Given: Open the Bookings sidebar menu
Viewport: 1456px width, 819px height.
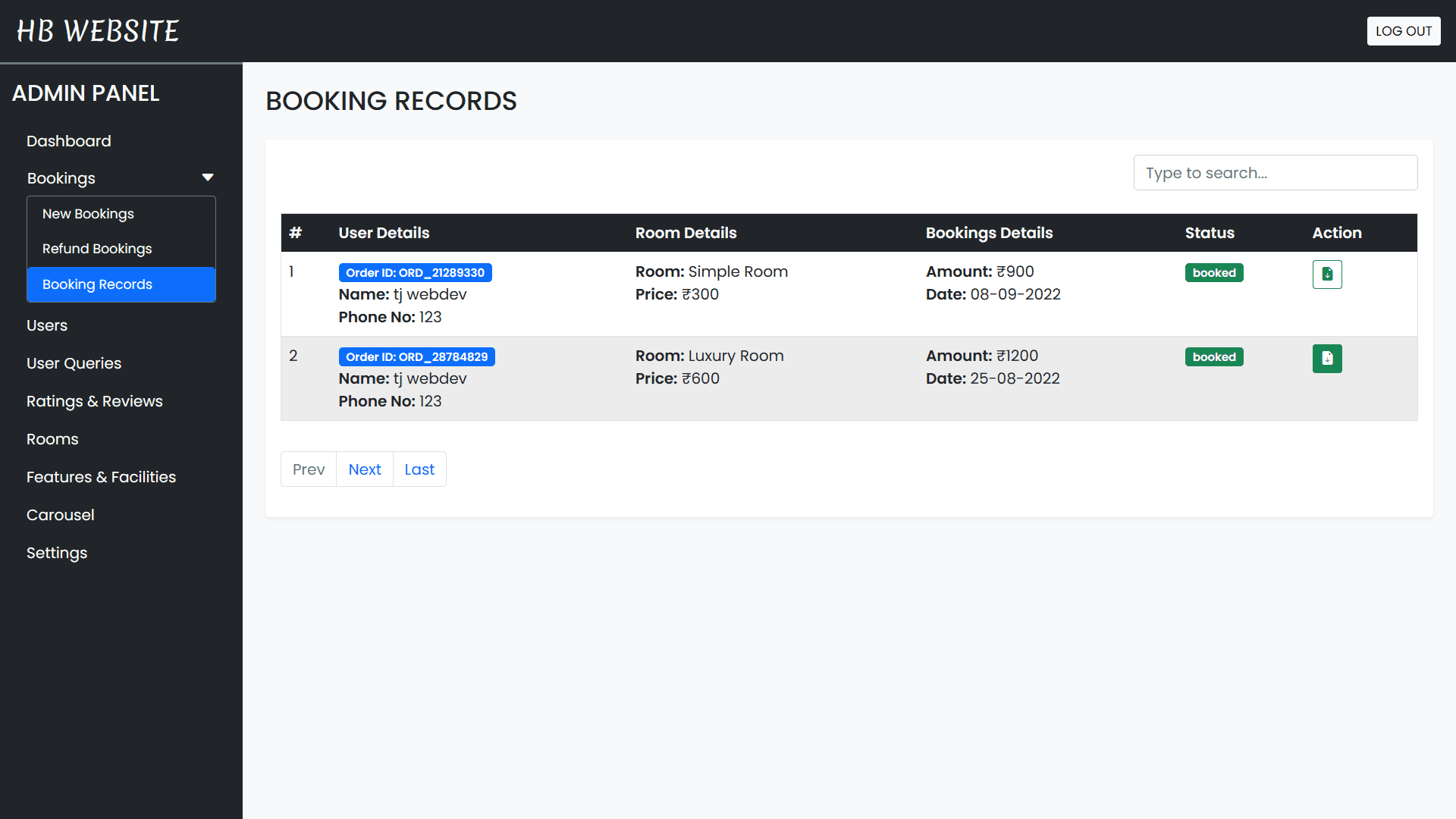Looking at the screenshot, I should pyautogui.click(x=61, y=178).
